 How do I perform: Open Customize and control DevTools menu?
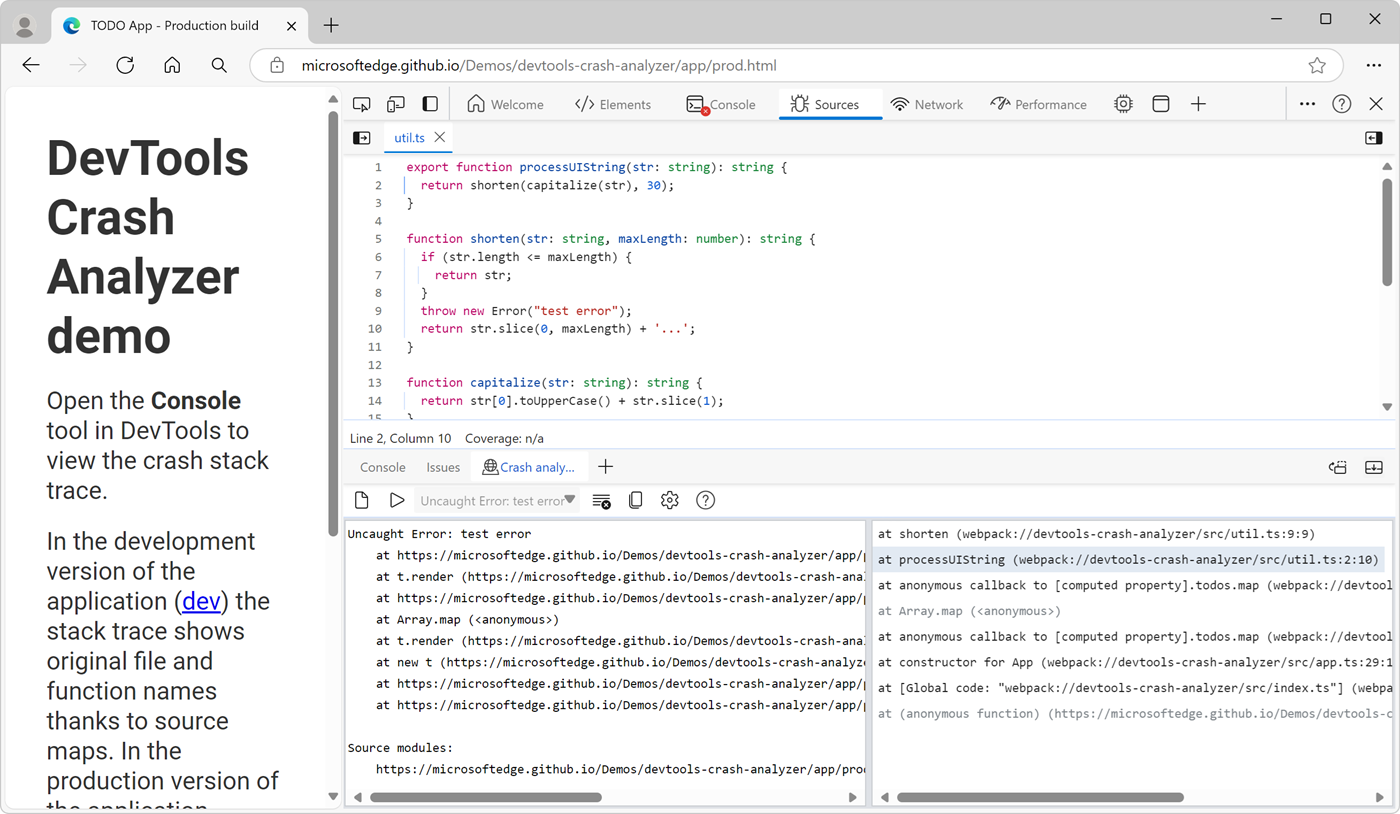pyautogui.click(x=1307, y=104)
